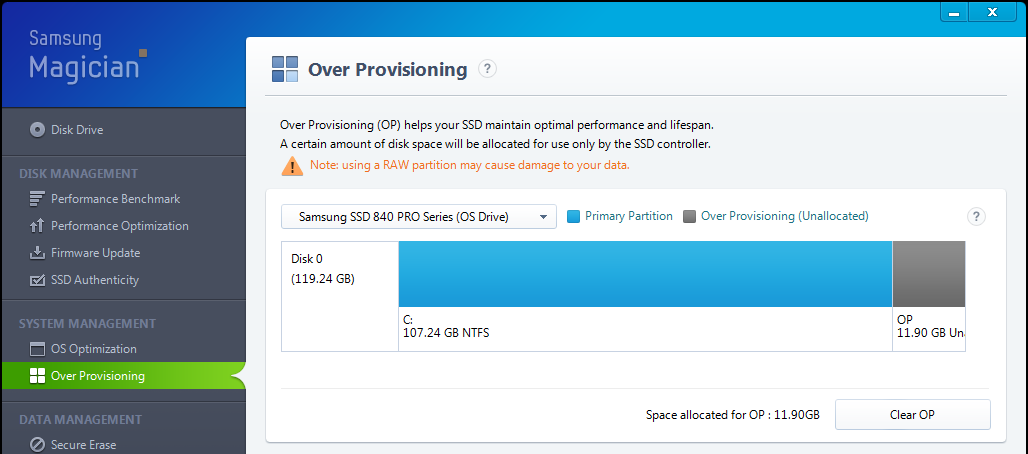Select Over Provisioning sidebar item
This screenshot has height=454, width=1028.
pyautogui.click(x=123, y=376)
